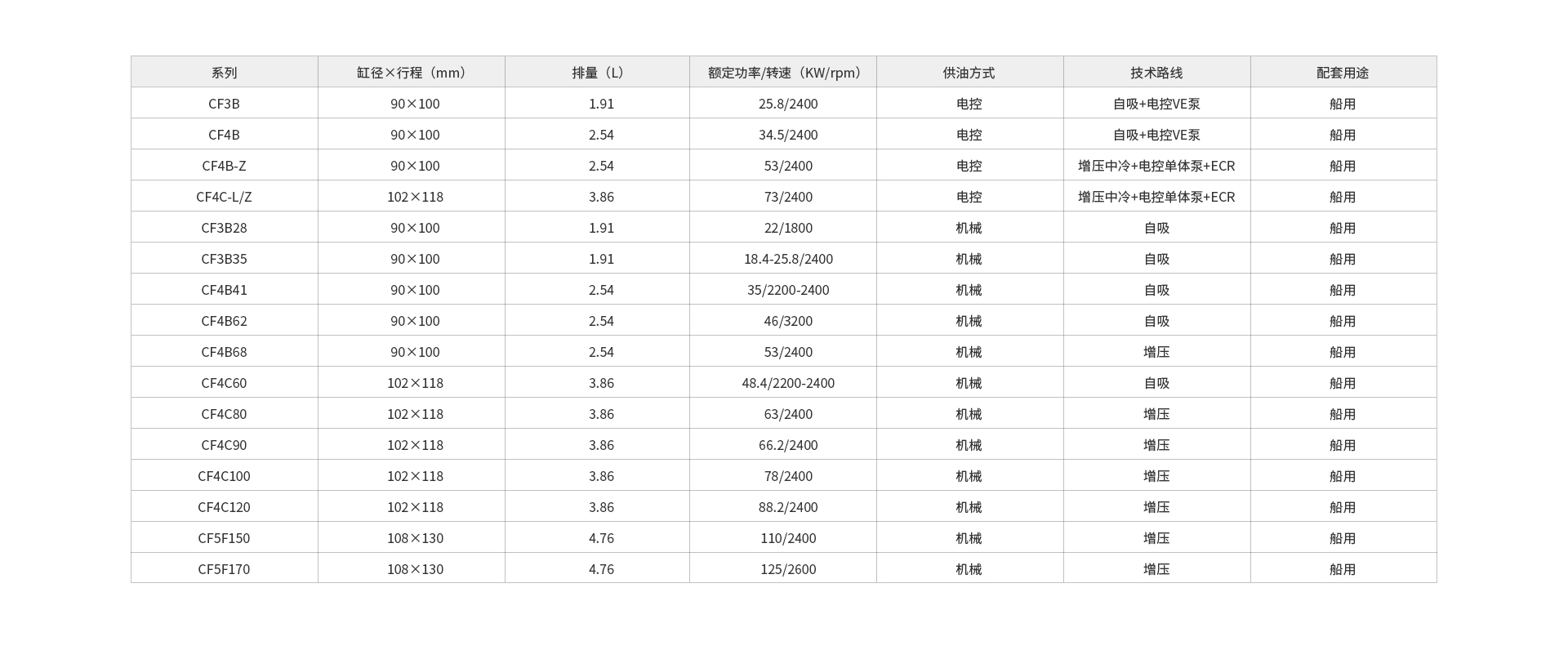Select the 125/2600 rated power cell
The image size is (1568, 668).
click(788, 569)
